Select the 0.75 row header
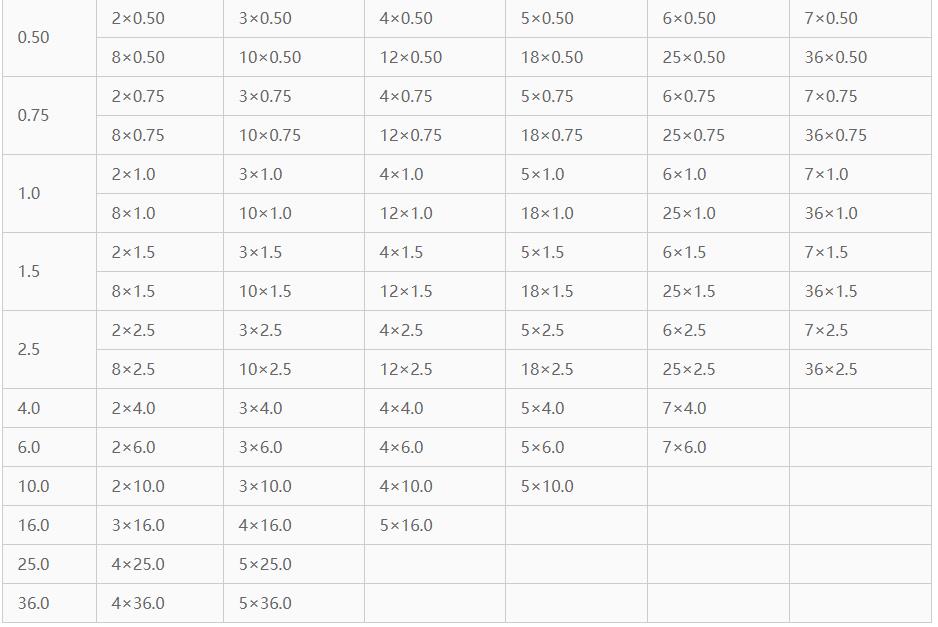938x627 pixels. 33,115
